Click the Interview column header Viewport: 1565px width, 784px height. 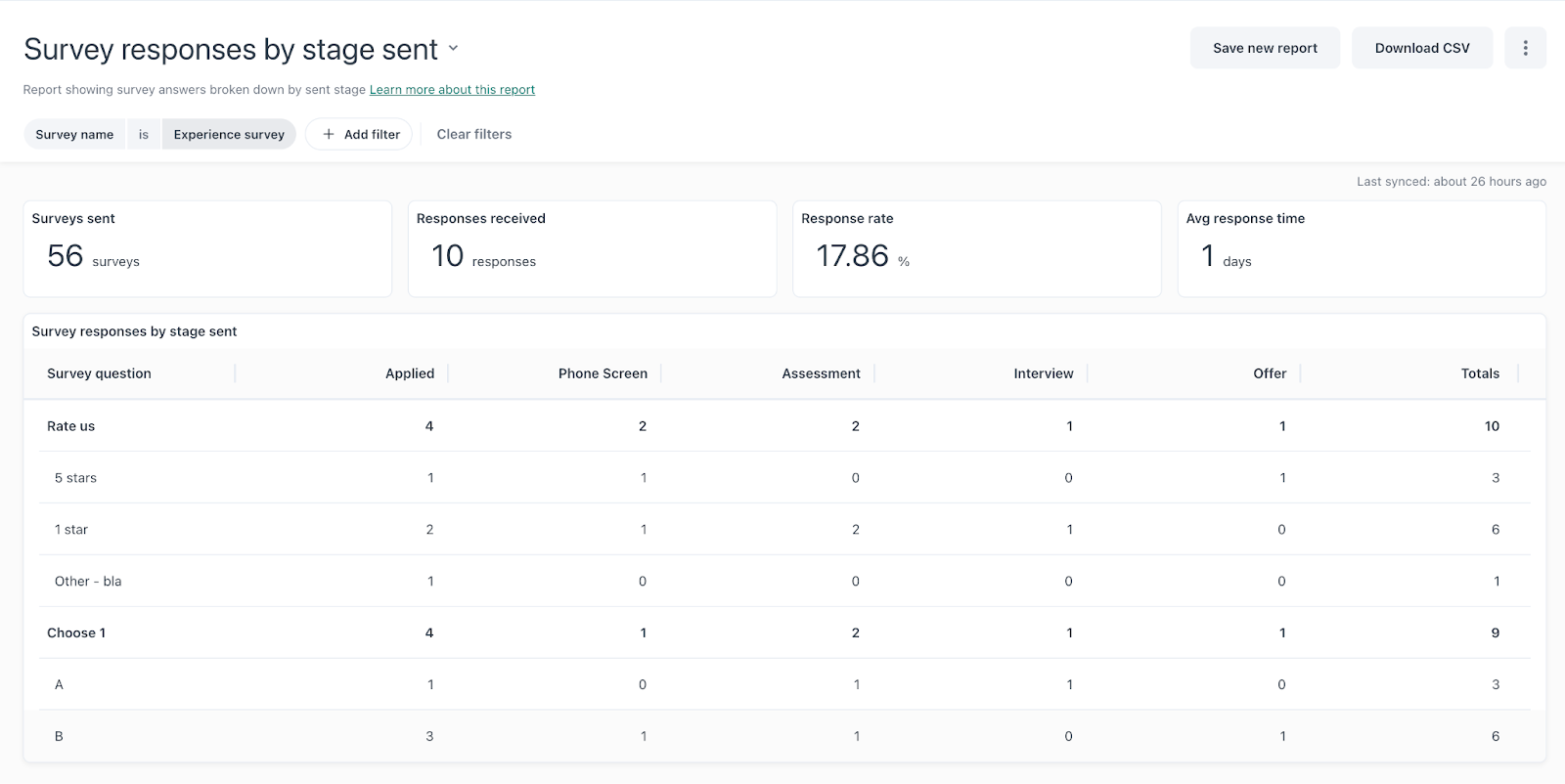[1043, 373]
